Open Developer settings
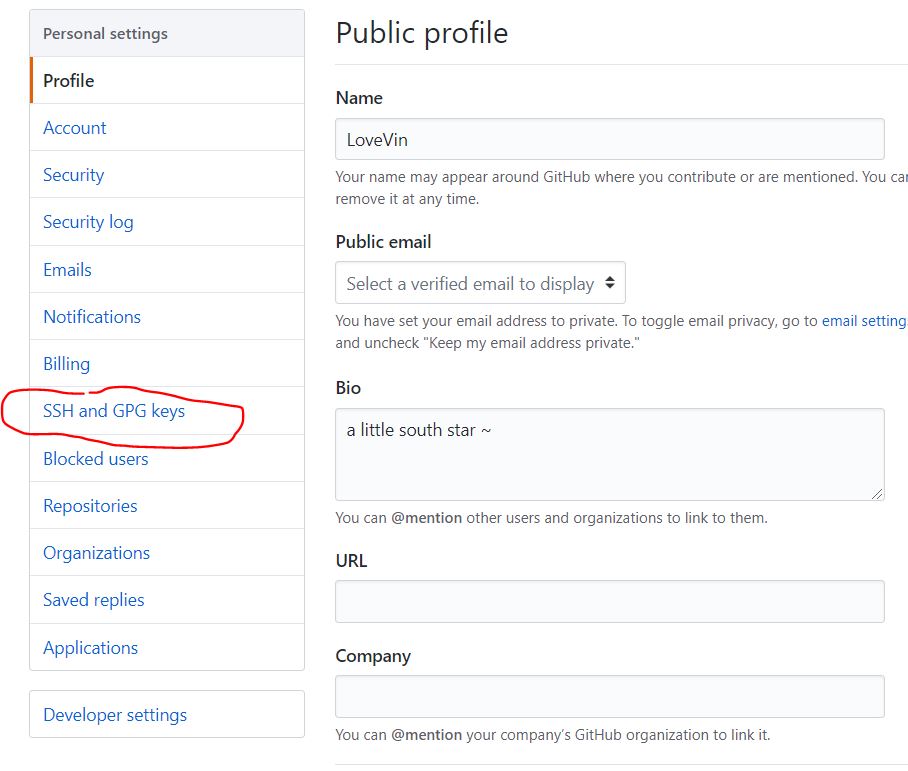 pyautogui.click(x=115, y=715)
